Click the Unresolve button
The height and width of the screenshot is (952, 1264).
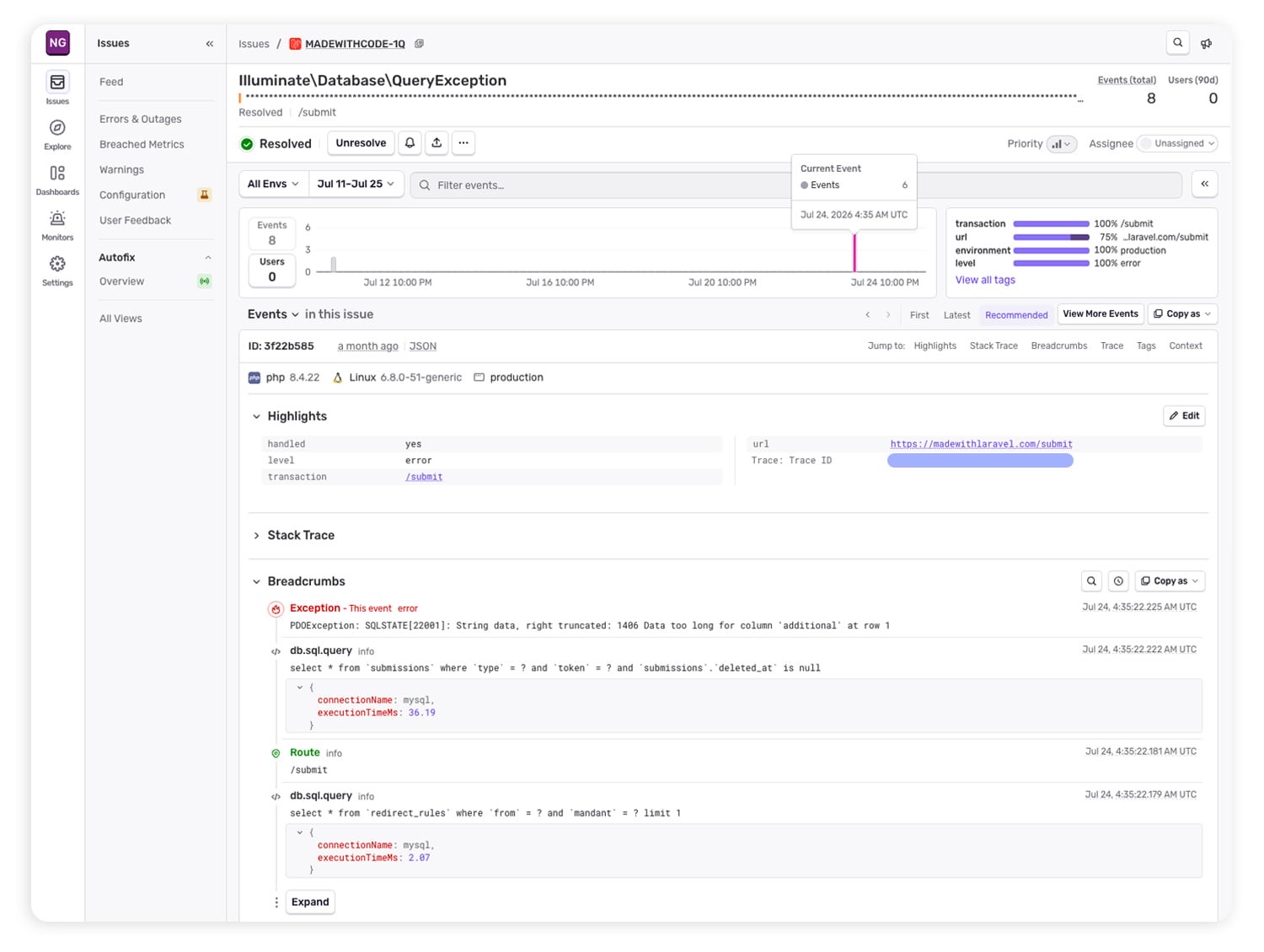(x=361, y=143)
